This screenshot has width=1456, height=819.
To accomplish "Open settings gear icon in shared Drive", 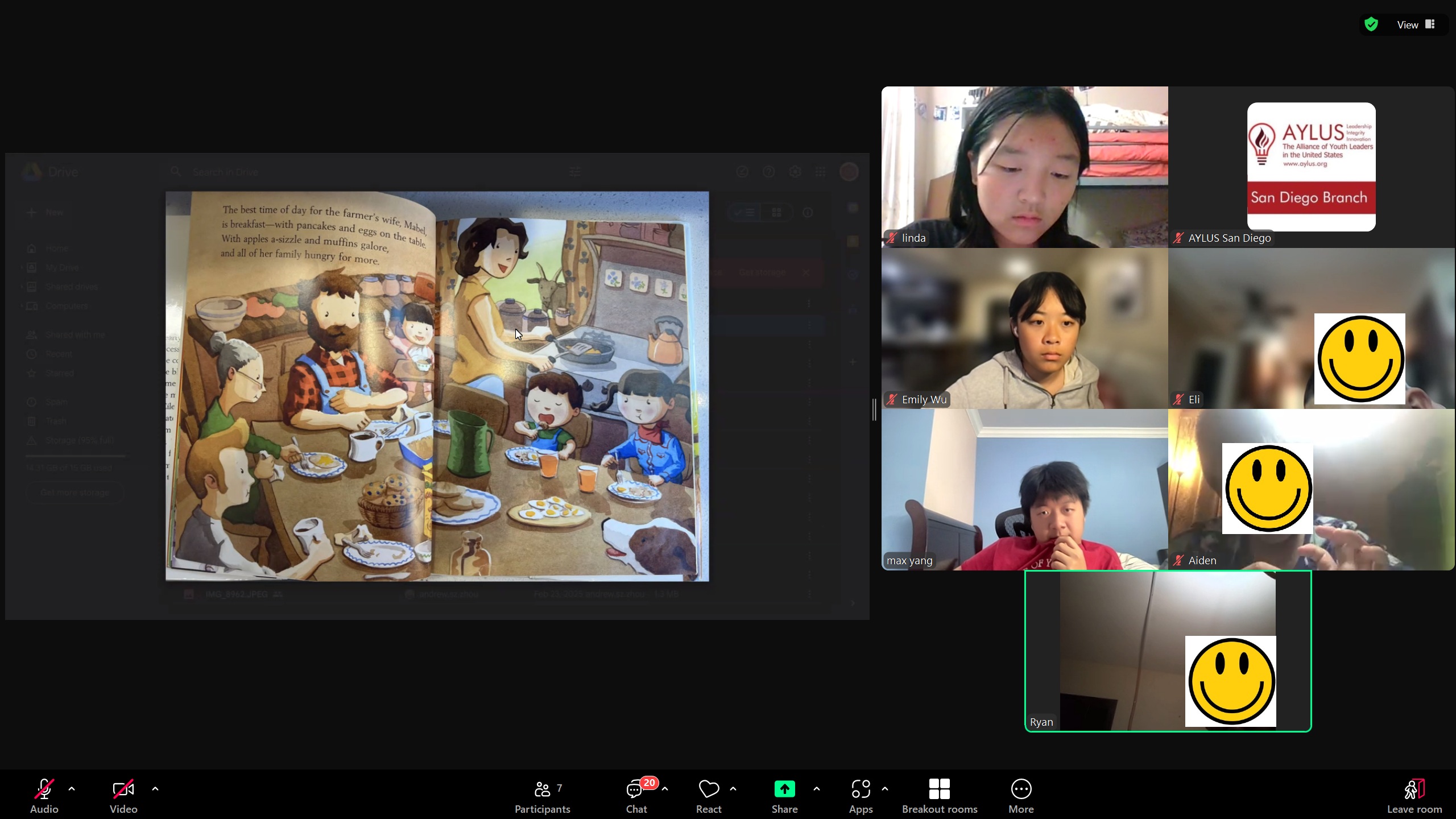I will click(795, 172).
